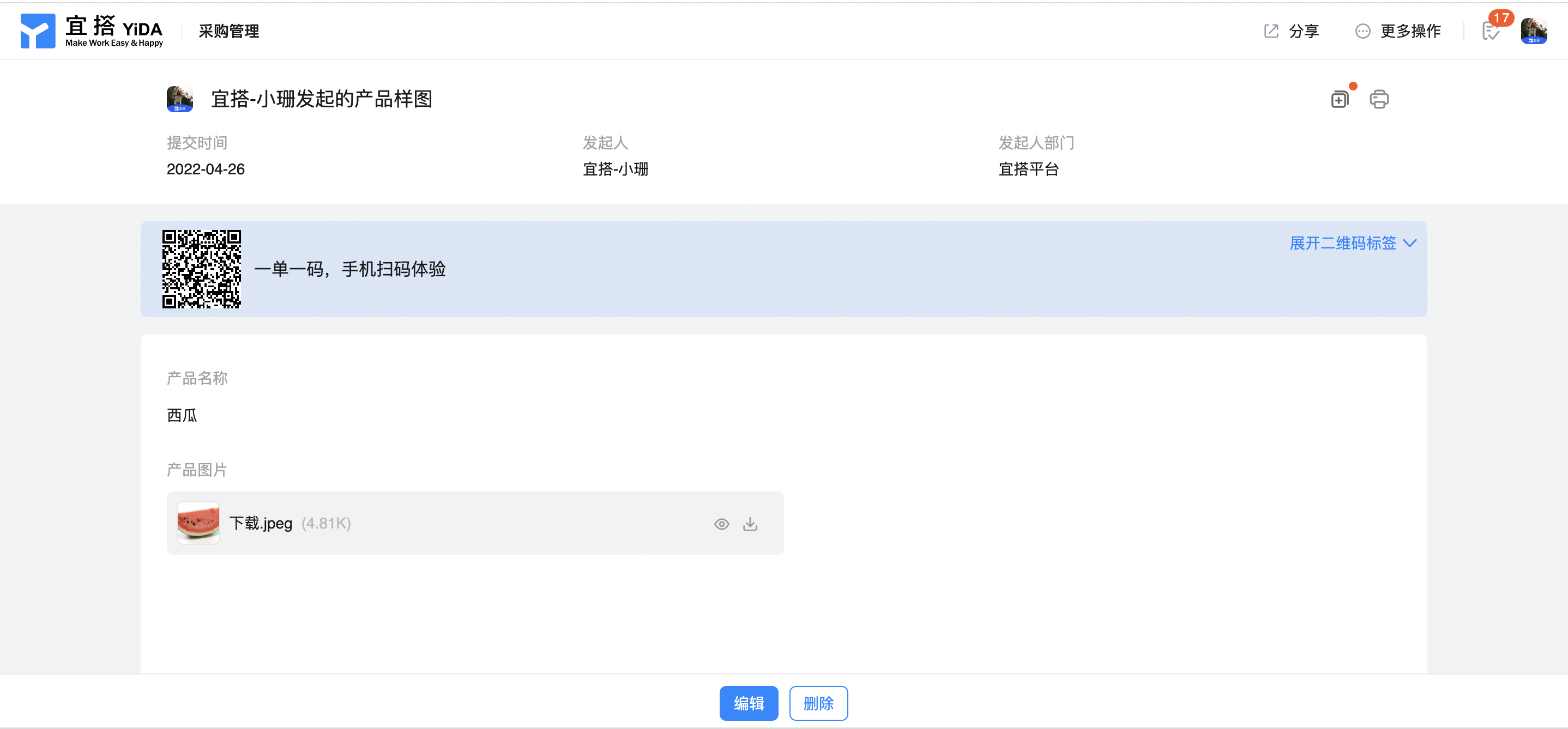Click the 下载.jpeg file name
This screenshot has height=729, width=1568.
(x=261, y=524)
